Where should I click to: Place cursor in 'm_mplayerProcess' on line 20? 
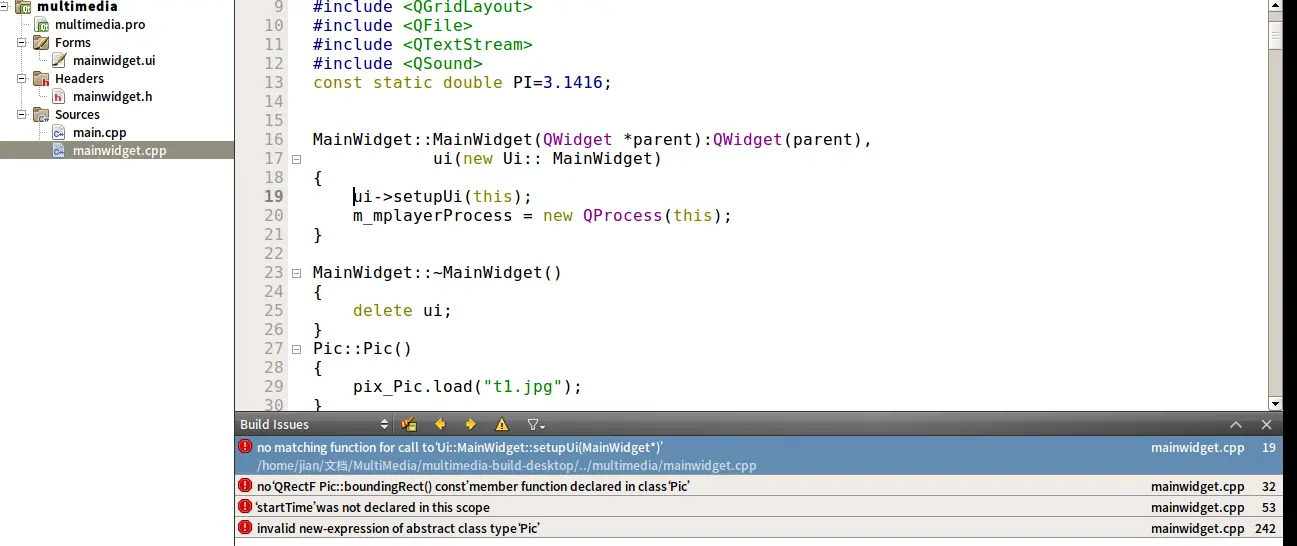point(432,215)
